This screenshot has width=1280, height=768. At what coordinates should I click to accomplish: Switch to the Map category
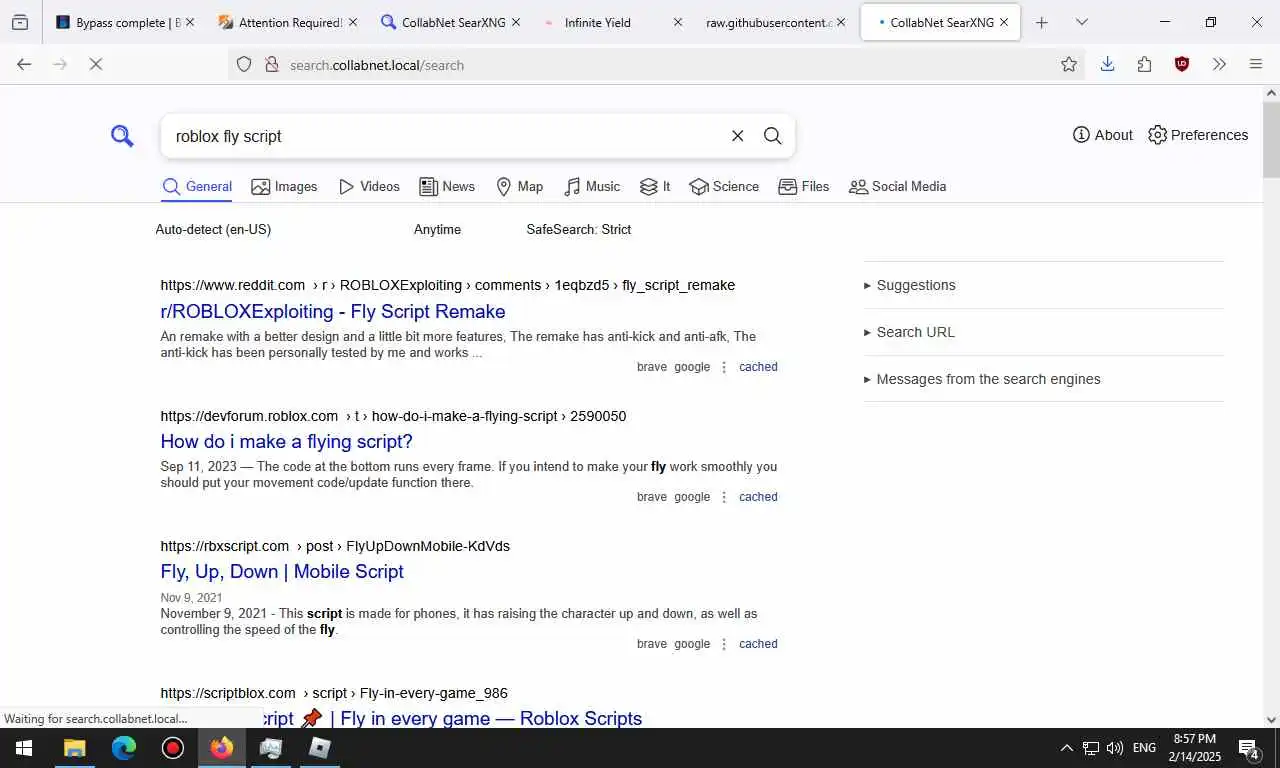tap(519, 187)
